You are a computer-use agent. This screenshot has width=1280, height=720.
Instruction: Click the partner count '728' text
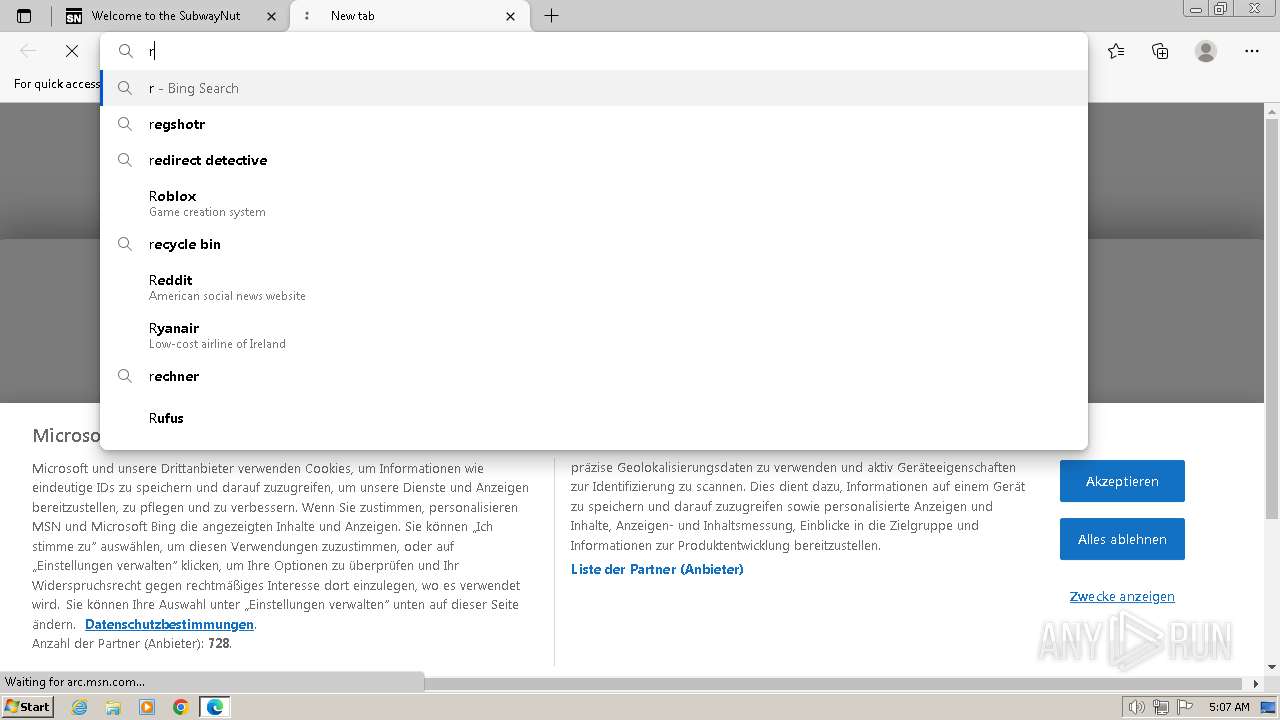tap(218, 644)
